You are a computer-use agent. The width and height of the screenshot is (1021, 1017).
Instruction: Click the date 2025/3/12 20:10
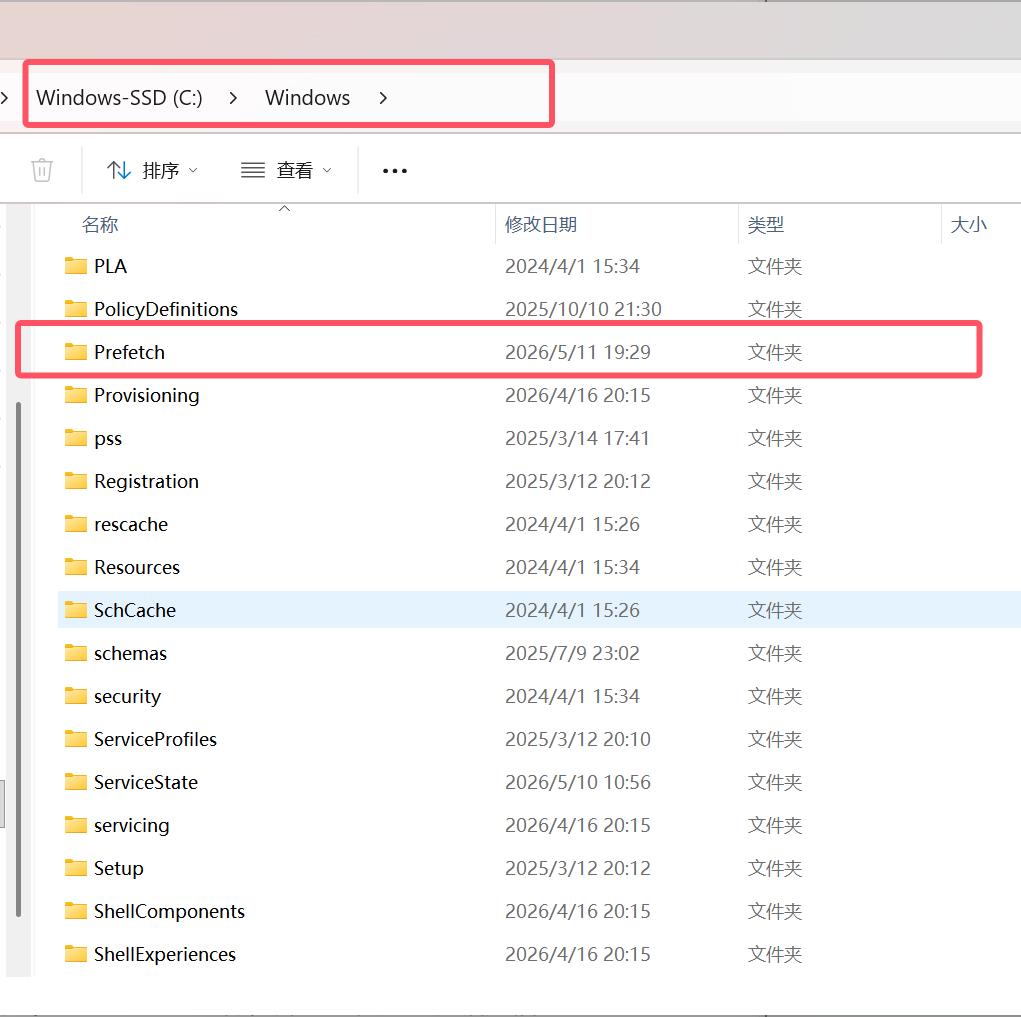point(578,739)
